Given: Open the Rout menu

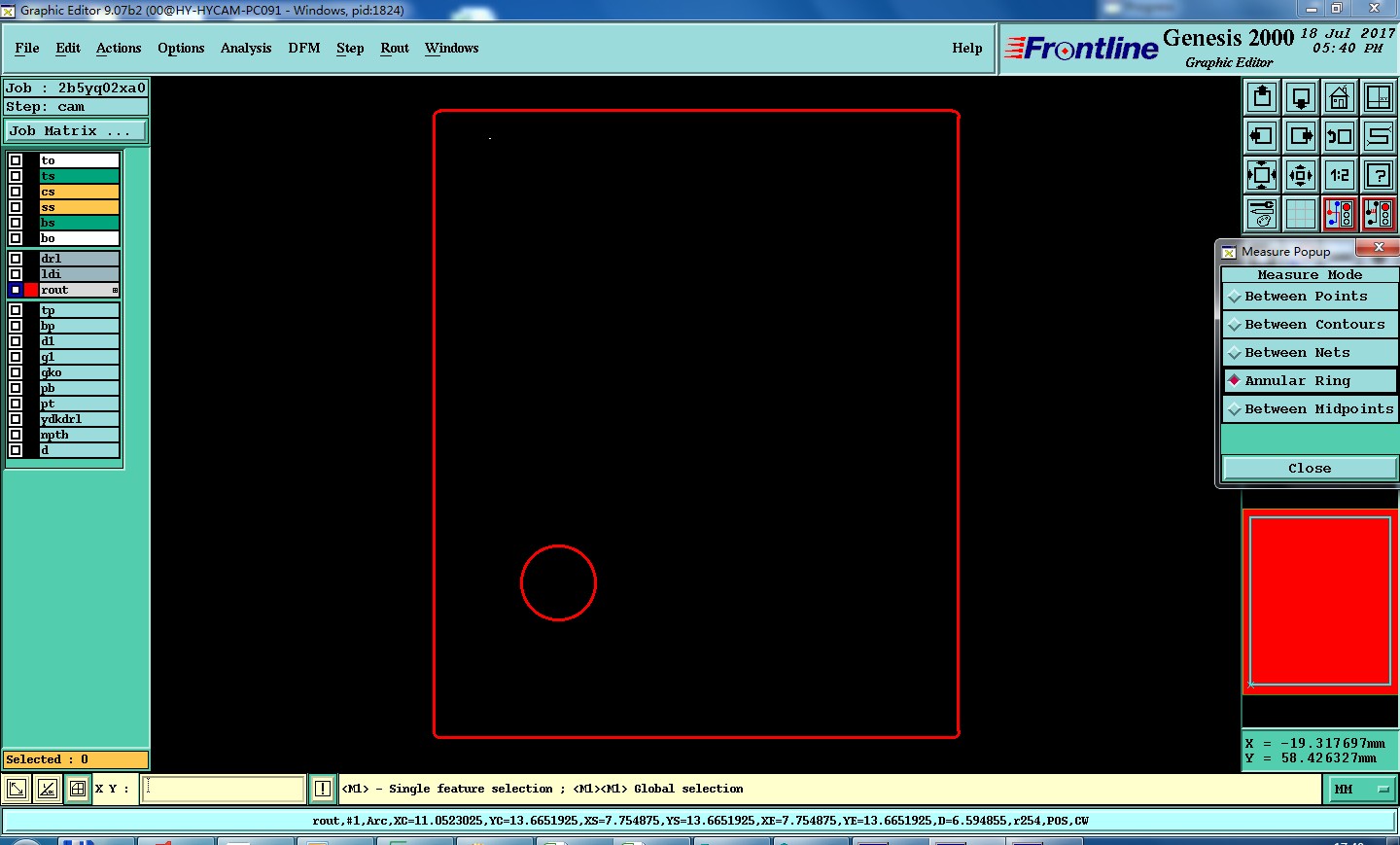Looking at the screenshot, I should click(x=395, y=48).
